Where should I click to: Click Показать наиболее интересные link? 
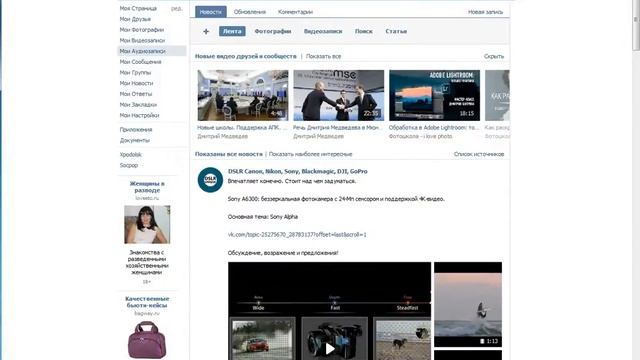pyautogui.click(x=310, y=154)
